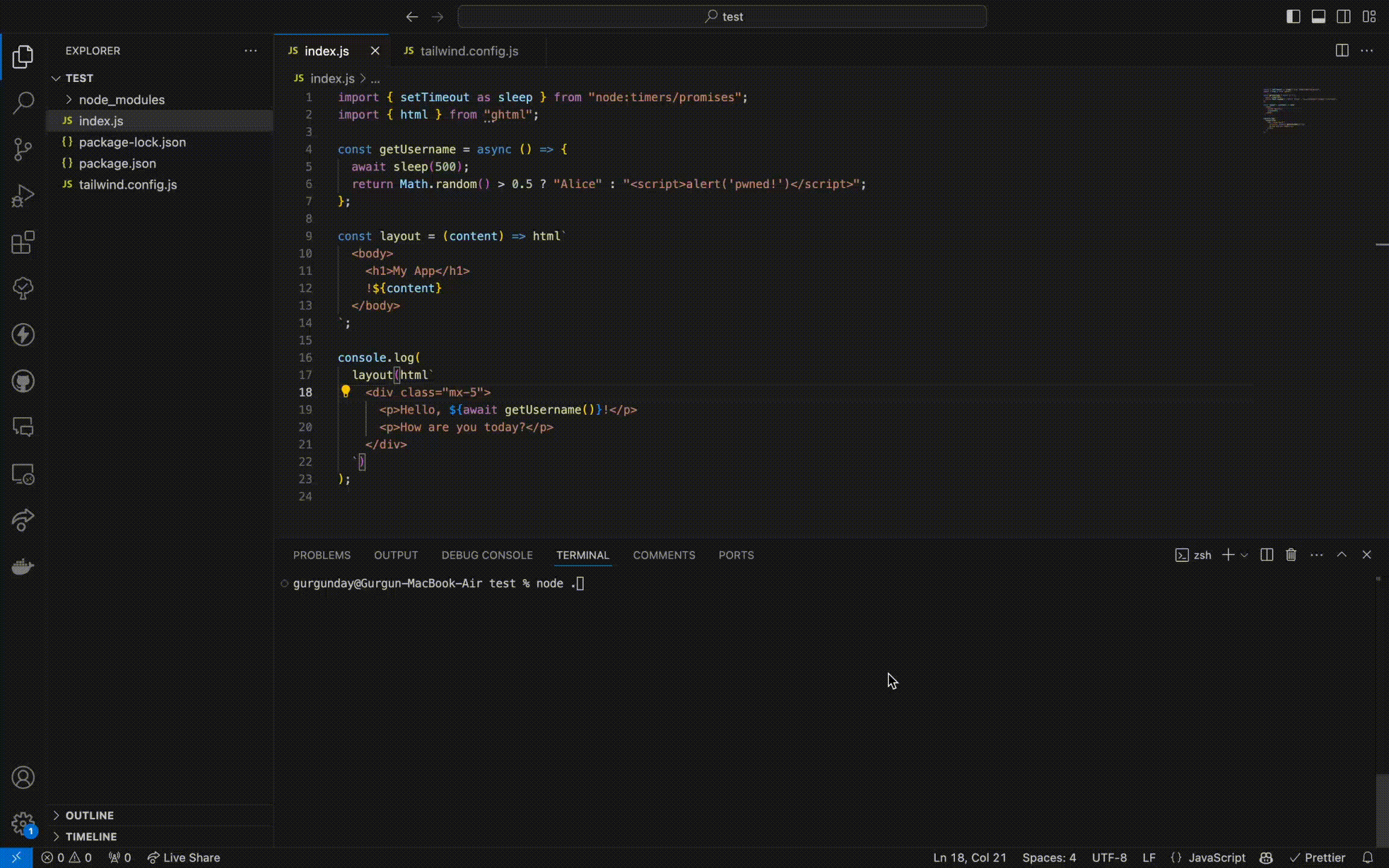Open the Search view in activity bar
1389x868 pixels.
tap(23, 102)
